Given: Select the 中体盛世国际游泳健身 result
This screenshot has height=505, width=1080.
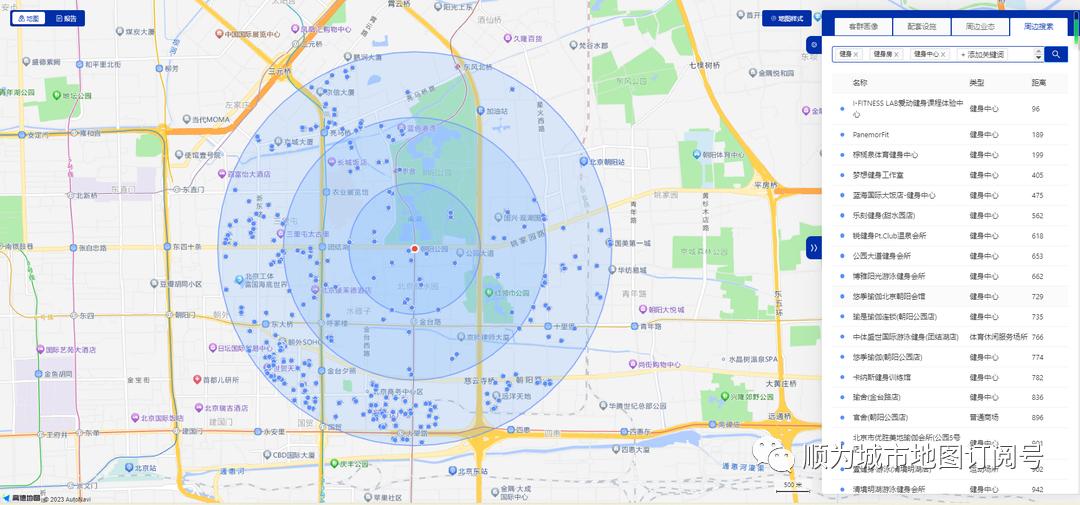Looking at the screenshot, I should point(951,337).
